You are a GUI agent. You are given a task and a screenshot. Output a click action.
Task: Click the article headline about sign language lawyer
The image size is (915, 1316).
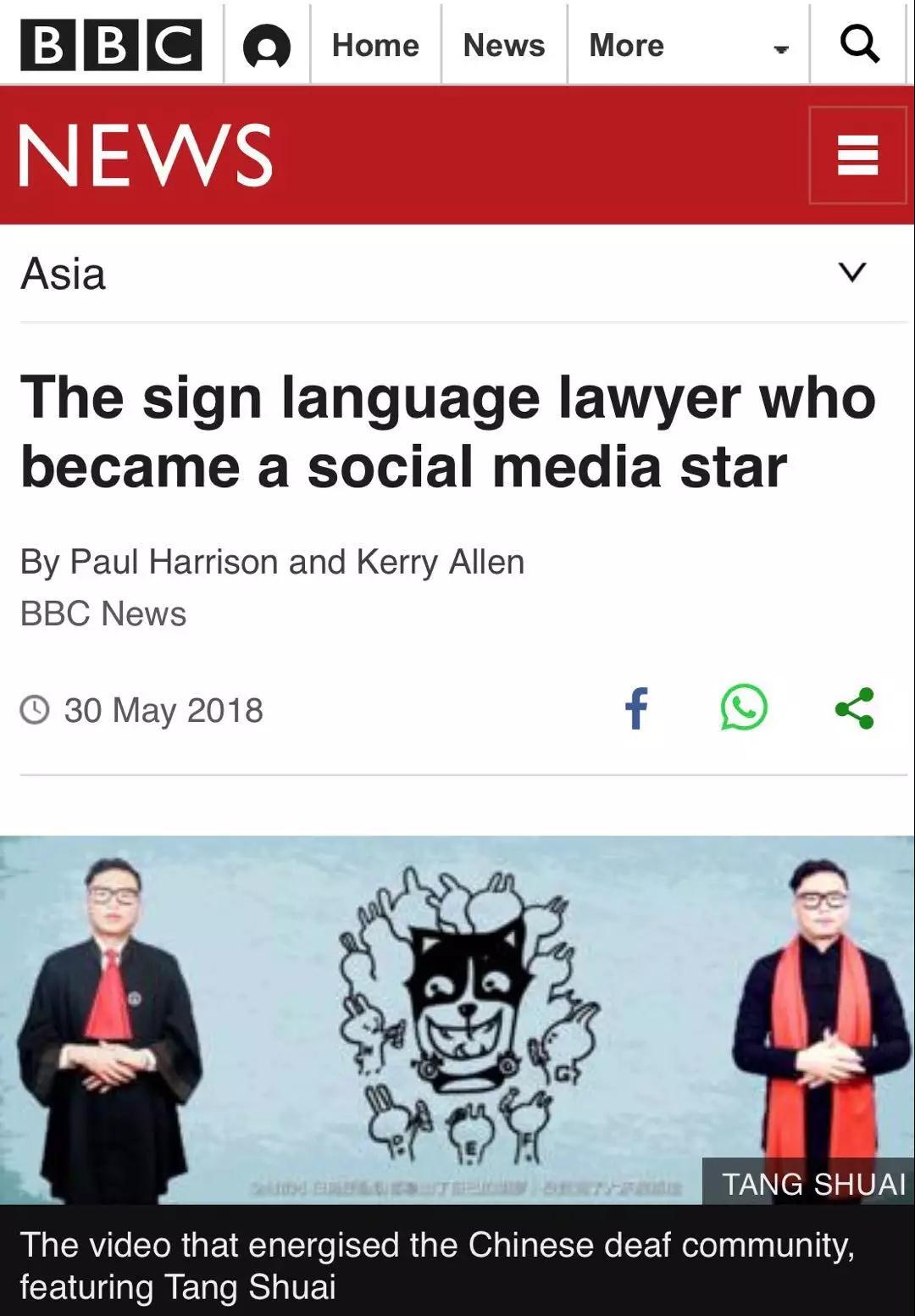[x=448, y=432]
